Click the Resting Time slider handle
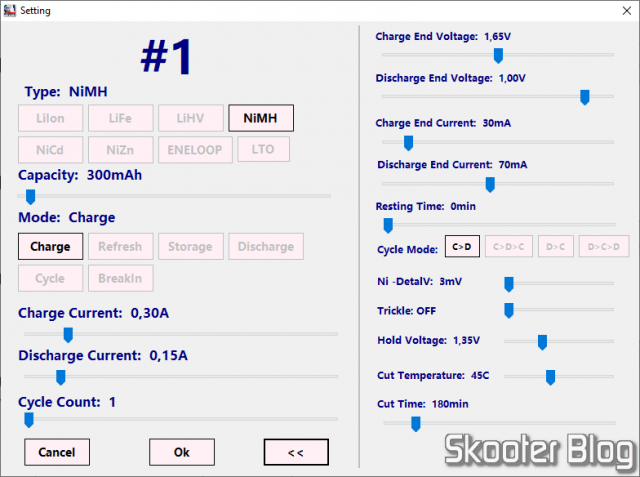Image resolution: width=640 pixels, height=477 pixels. coord(388,225)
